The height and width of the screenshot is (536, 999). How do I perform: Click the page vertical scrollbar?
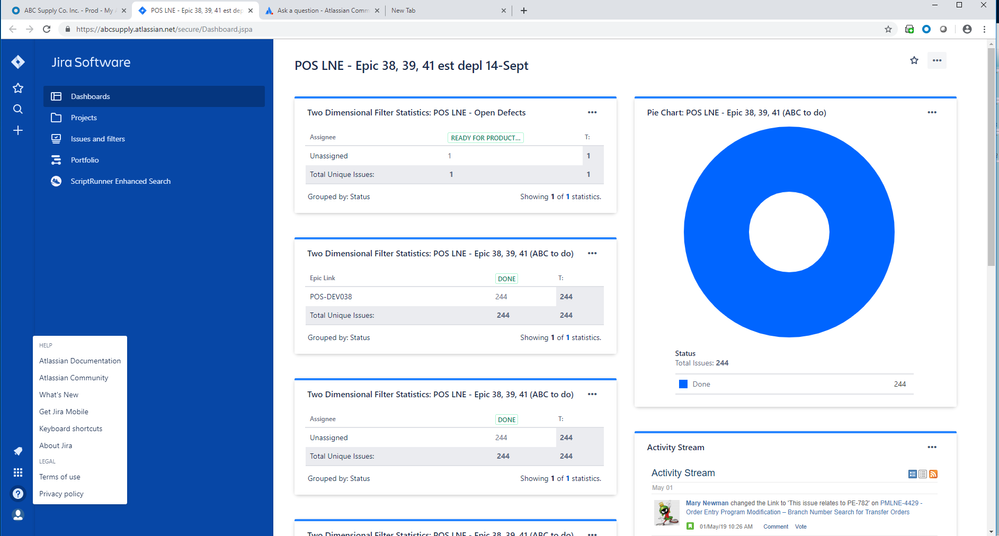click(991, 156)
